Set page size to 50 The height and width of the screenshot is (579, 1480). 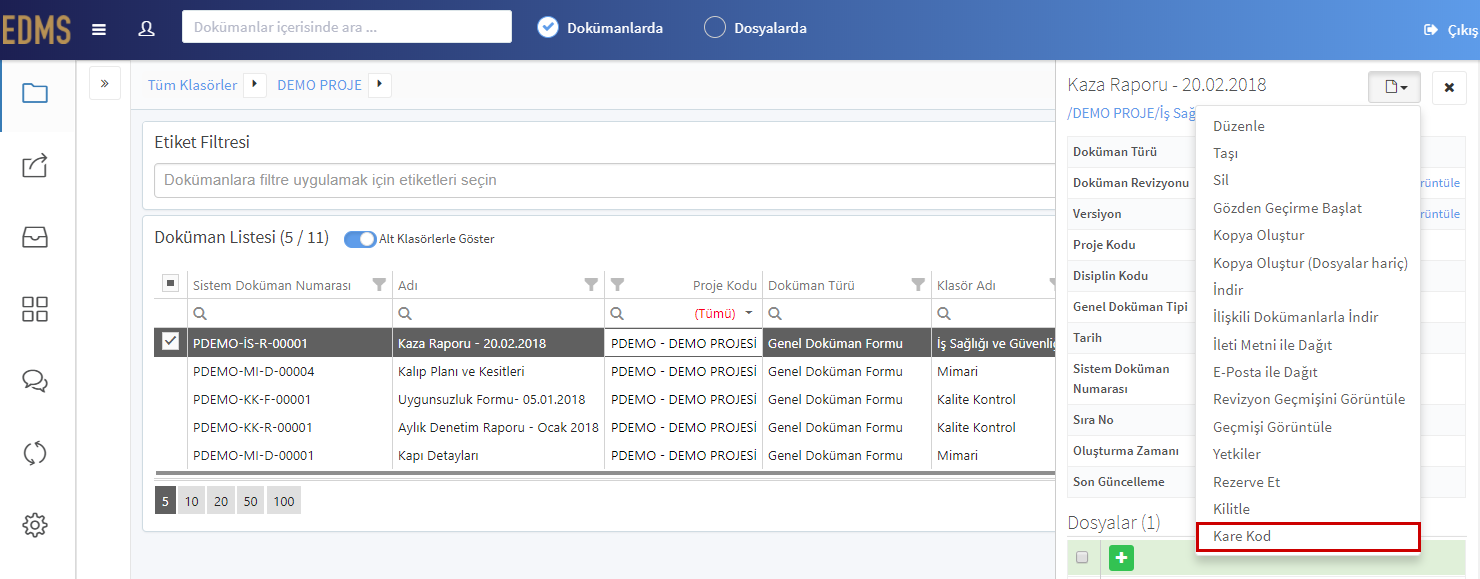pyautogui.click(x=250, y=501)
